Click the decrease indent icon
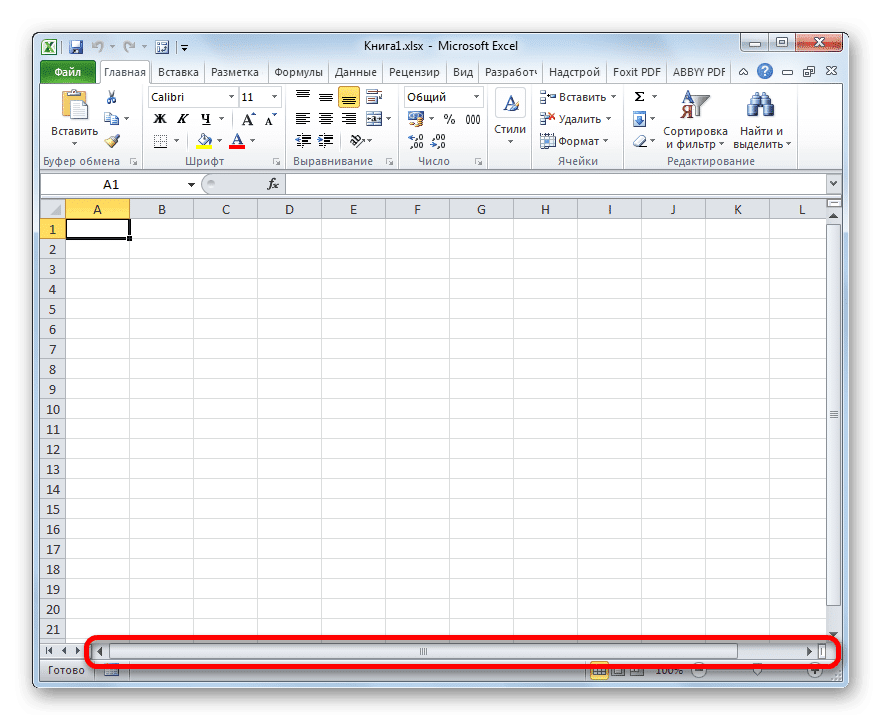 (x=303, y=141)
